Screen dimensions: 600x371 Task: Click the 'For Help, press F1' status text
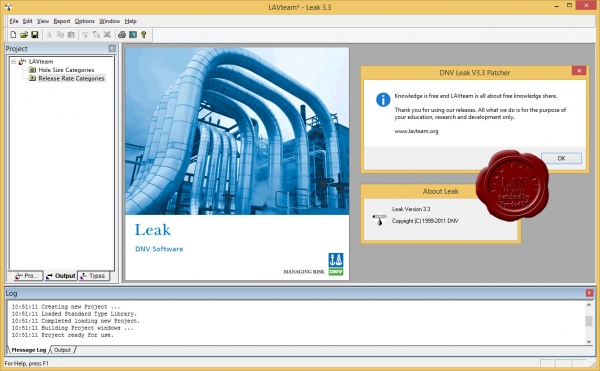pyautogui.click(x=26, y=363)
